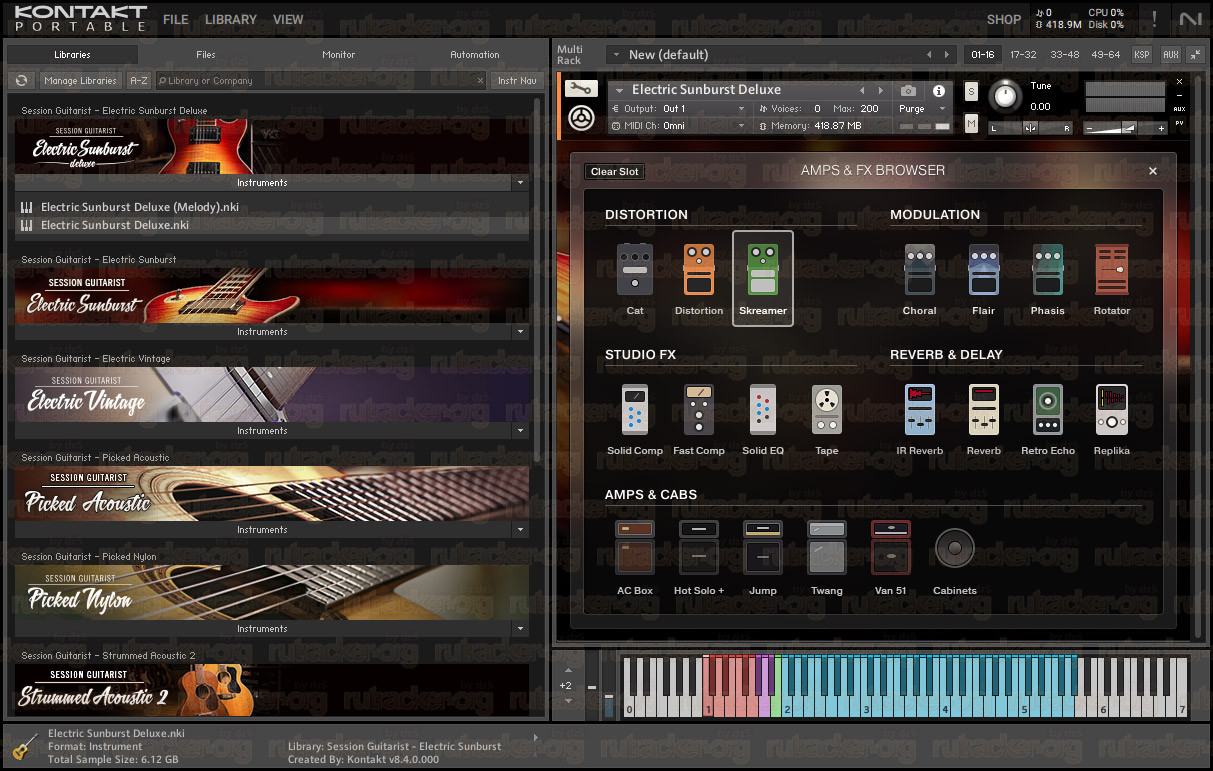Click Manage Libraries button
Image resolution: width=1213 pixels, height=771 pixels.
pos(81,80)
